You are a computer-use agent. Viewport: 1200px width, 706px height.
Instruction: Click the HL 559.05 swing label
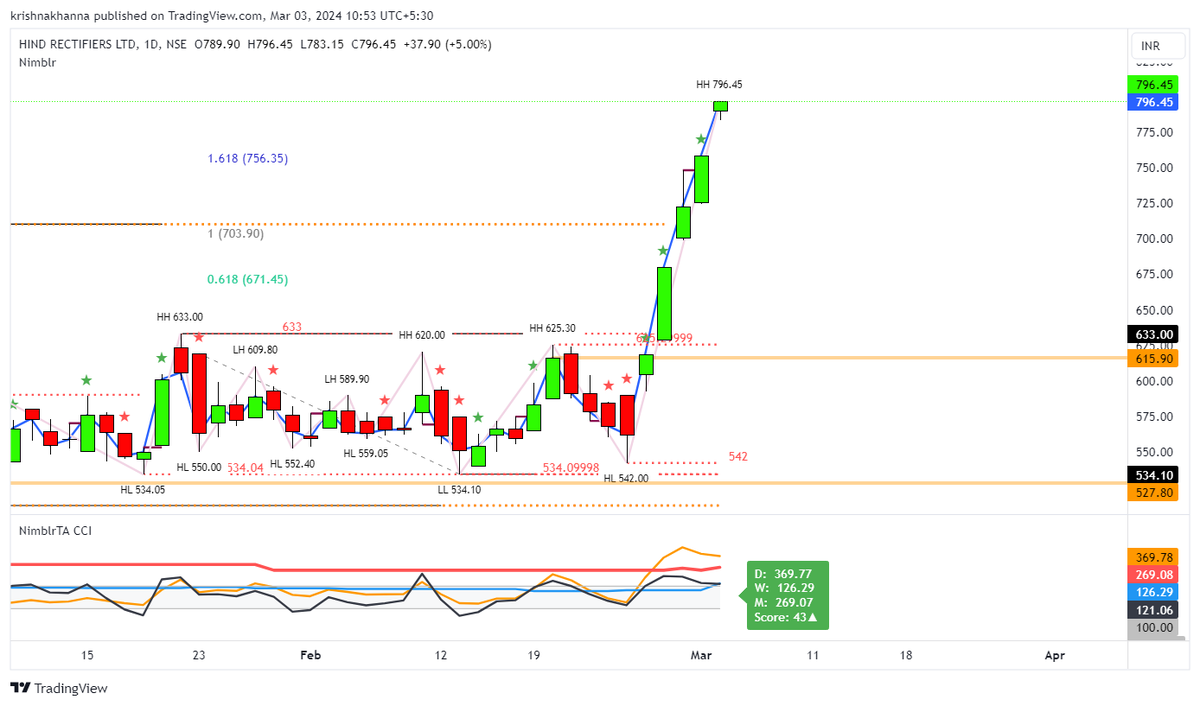tap(365, 453)
